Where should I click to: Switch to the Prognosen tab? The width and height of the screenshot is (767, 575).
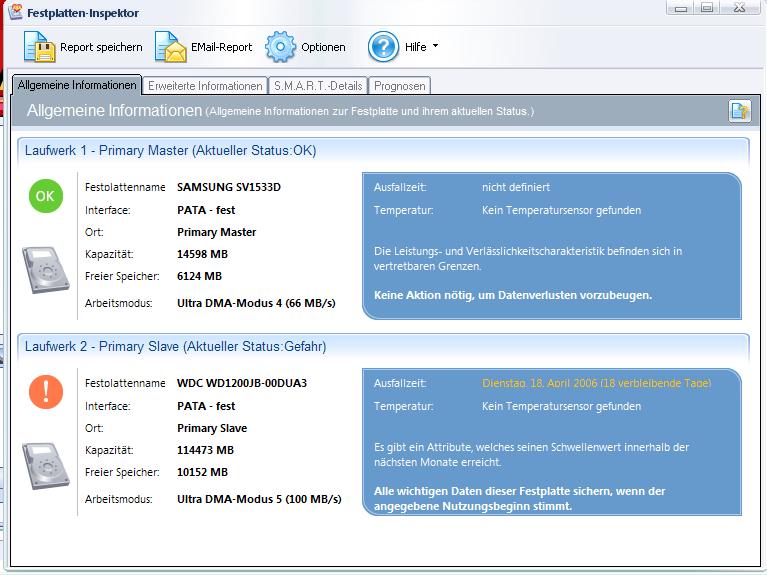pyautogui.click(x=400, y=86)
